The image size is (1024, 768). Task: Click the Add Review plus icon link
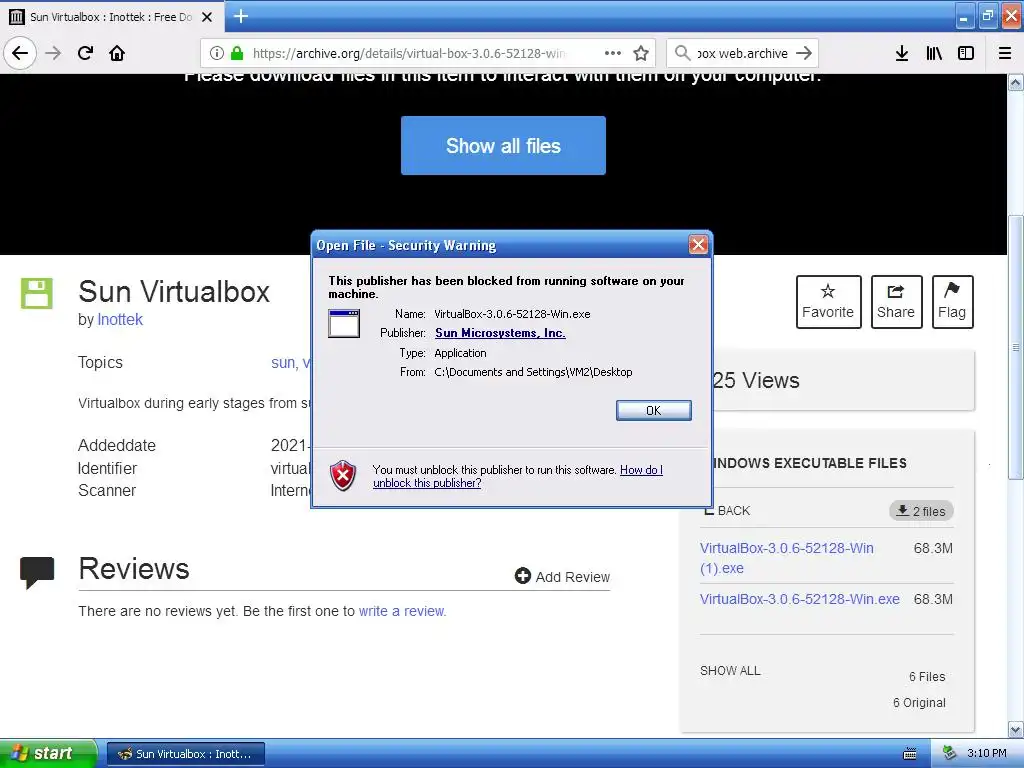[562, 577]
